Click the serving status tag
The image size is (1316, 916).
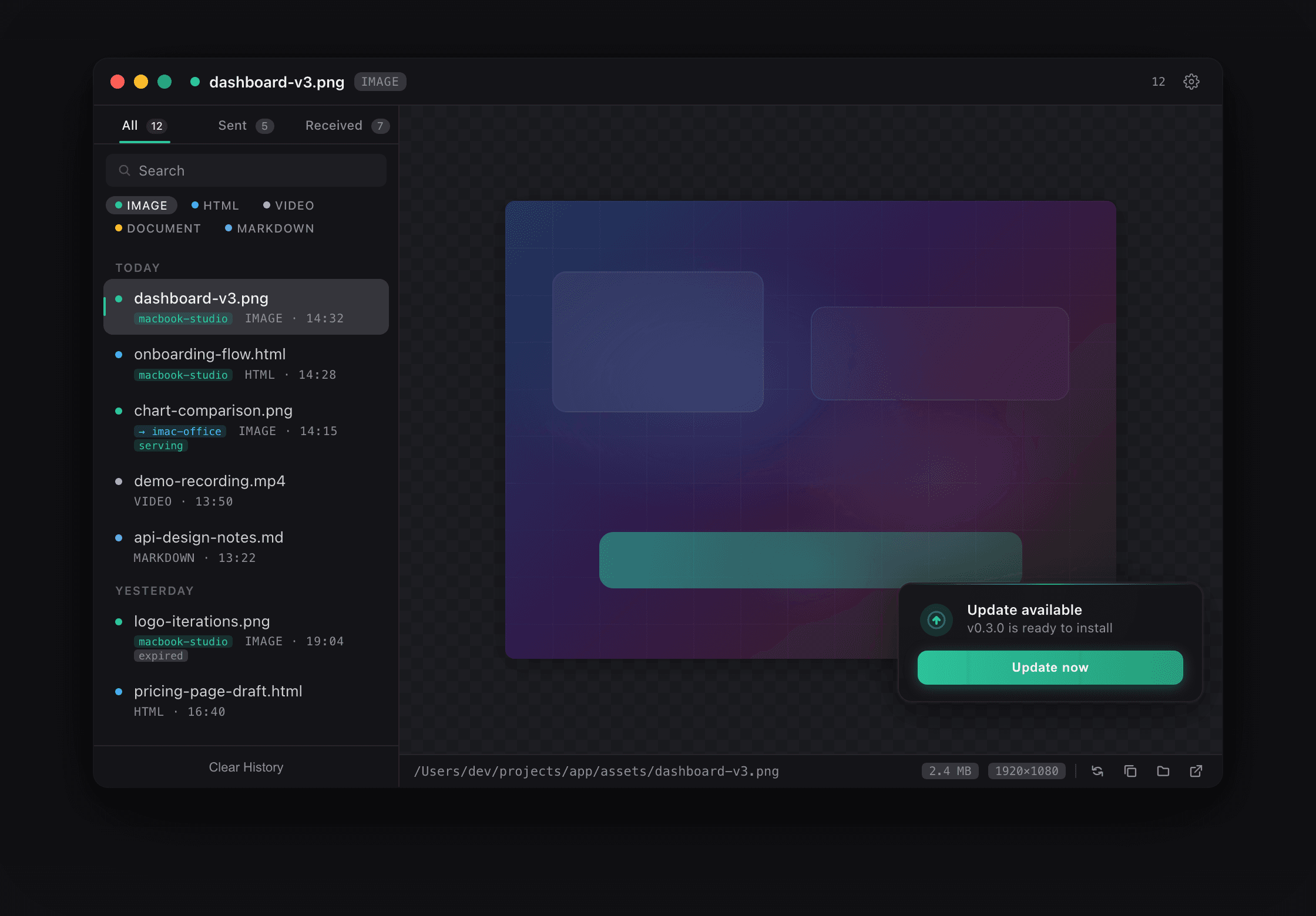(x=161, y=446)
